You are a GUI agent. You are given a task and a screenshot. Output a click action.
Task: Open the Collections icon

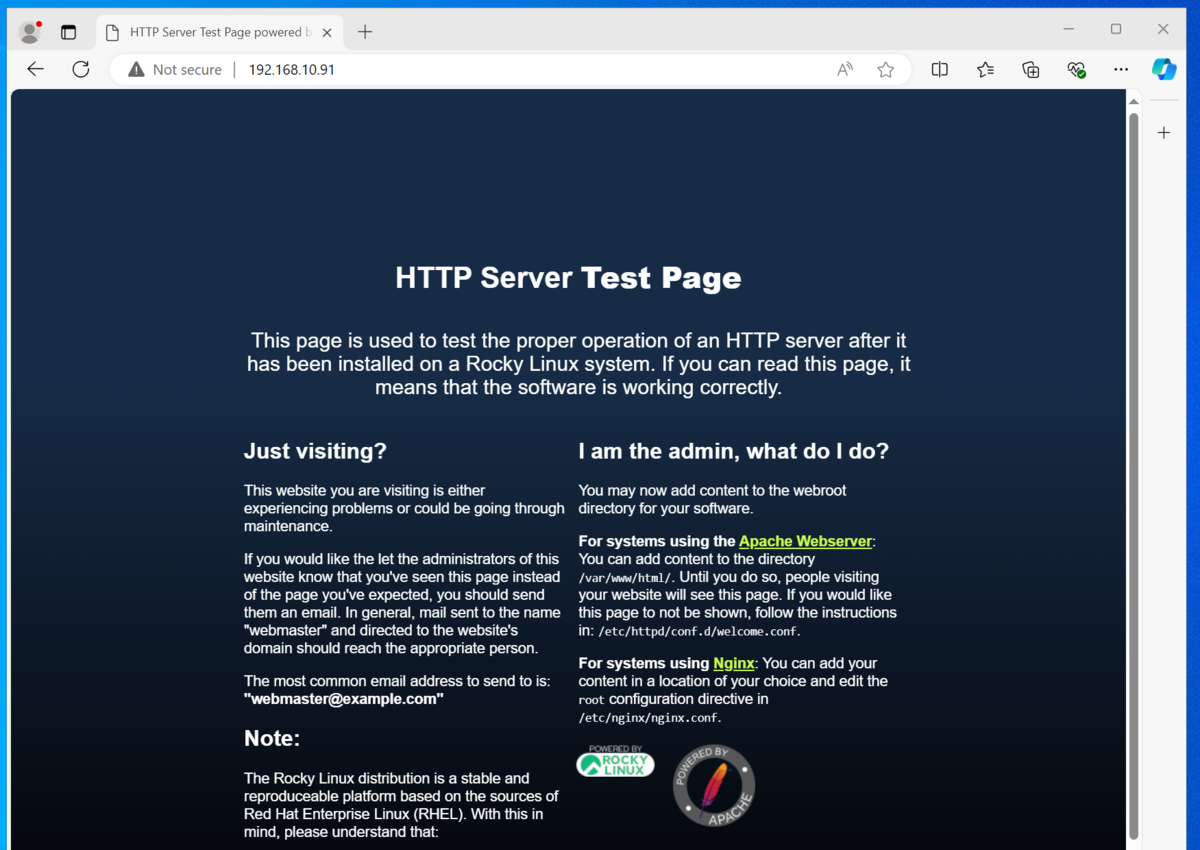(x=1030, y=69)
